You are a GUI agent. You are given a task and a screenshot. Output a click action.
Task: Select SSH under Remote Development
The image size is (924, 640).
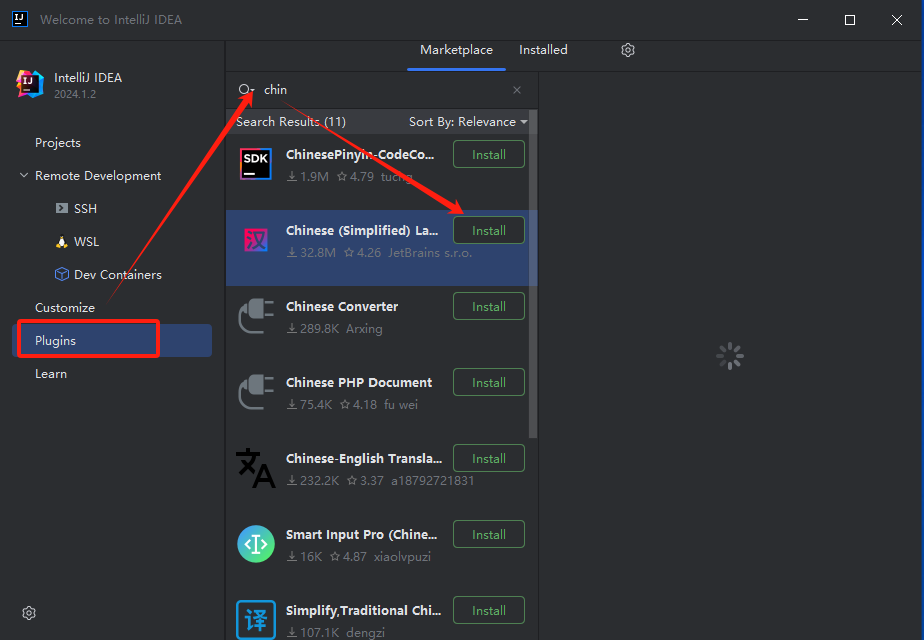(85, 209)
